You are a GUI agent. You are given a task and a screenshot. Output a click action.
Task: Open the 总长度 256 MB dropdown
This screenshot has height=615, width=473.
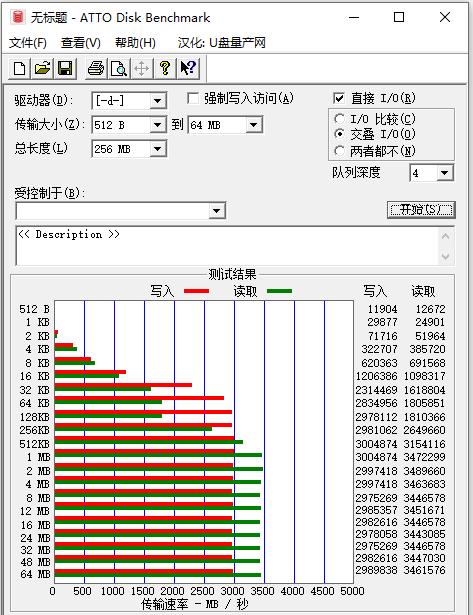(x=158, y=149)
